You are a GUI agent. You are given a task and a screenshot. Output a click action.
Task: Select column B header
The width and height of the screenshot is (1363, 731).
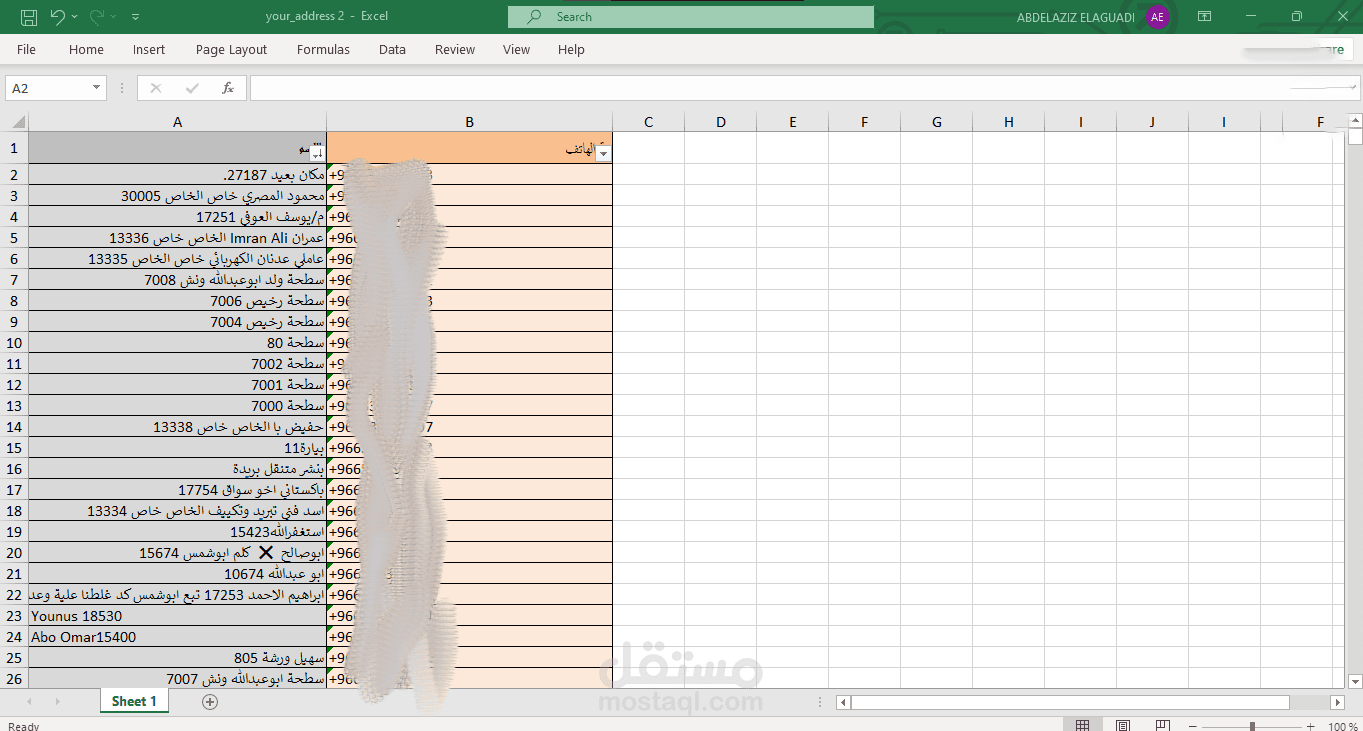click(469, 122)
